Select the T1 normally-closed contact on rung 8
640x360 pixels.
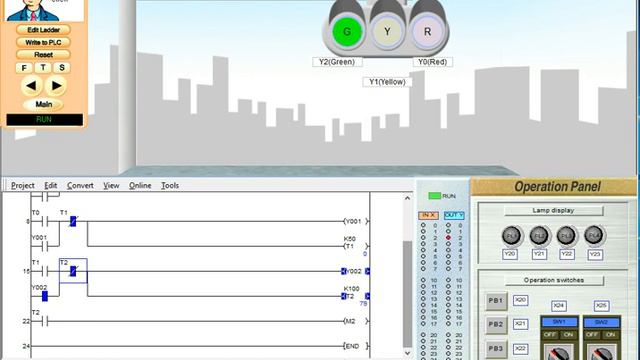click(x=73, y=221)
